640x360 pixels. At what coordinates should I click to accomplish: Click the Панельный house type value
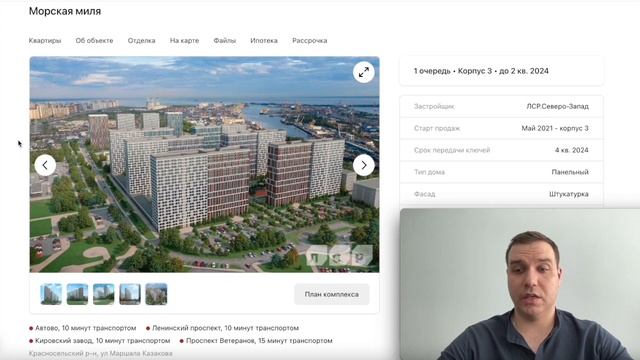pyautogui.click(x=570, y=172)
